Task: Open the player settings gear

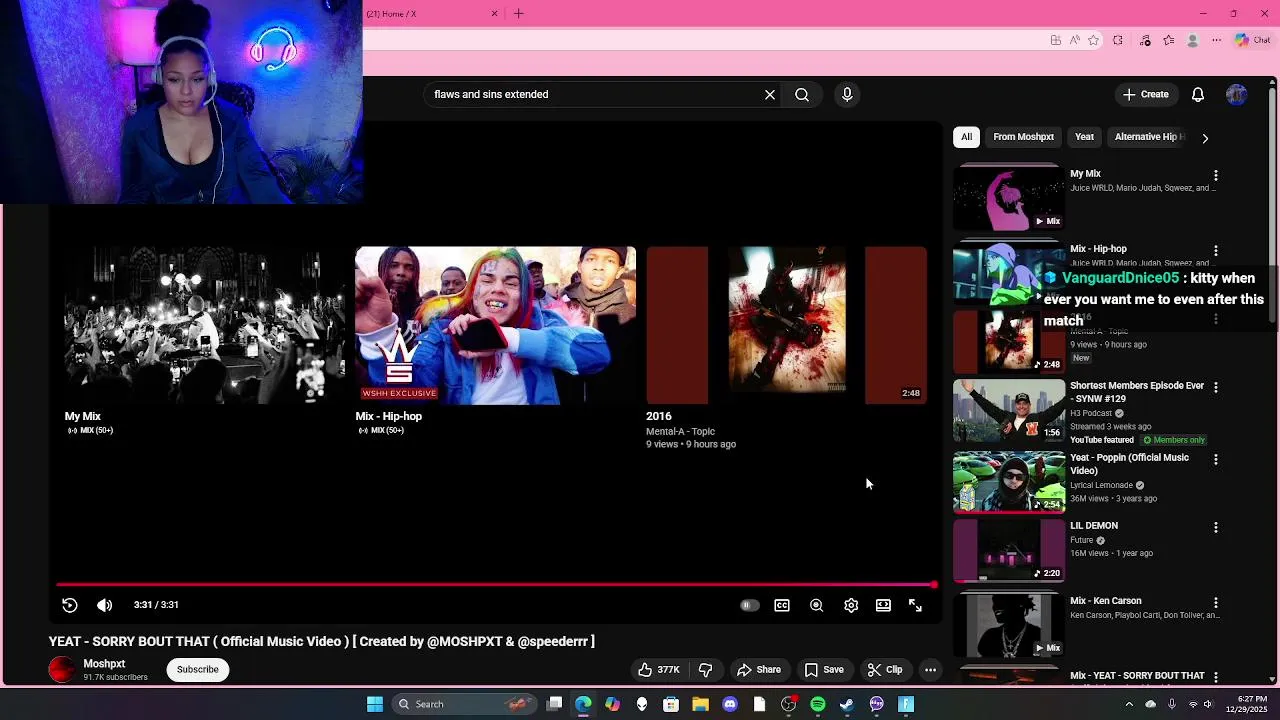Action: click(x=850, y=605)
